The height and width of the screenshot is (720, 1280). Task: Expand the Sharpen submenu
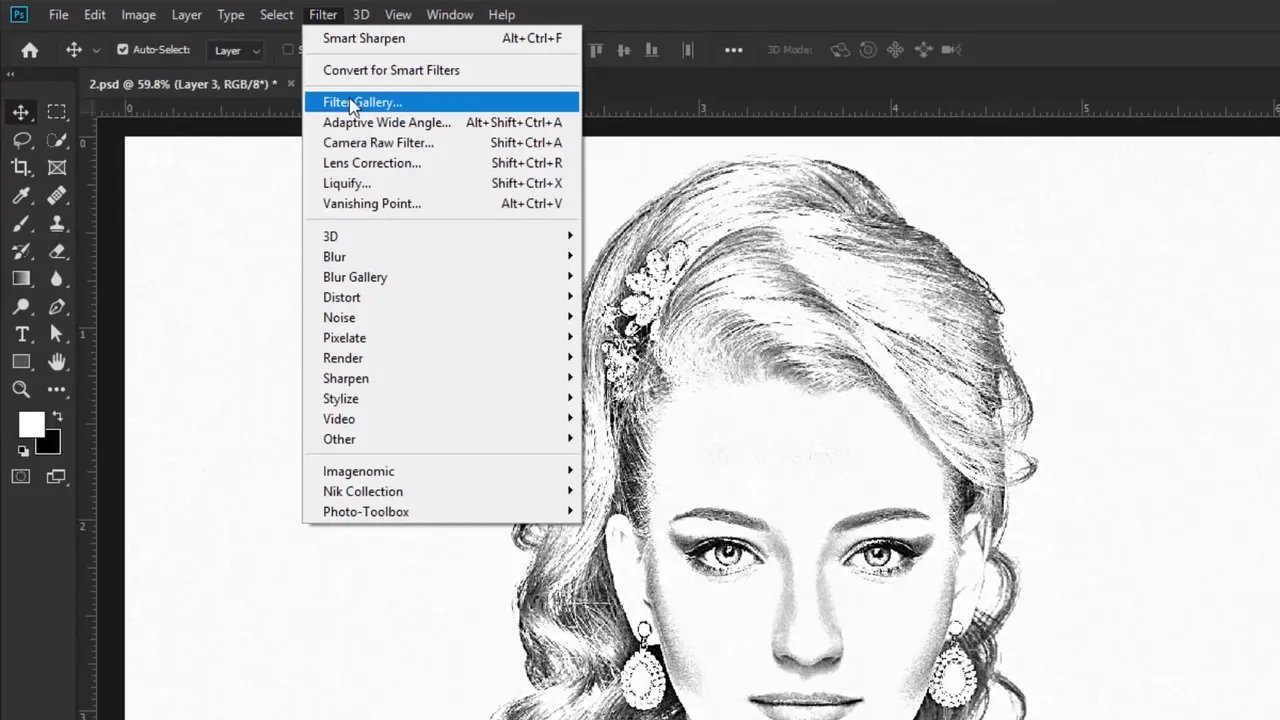tap(440, 378)
